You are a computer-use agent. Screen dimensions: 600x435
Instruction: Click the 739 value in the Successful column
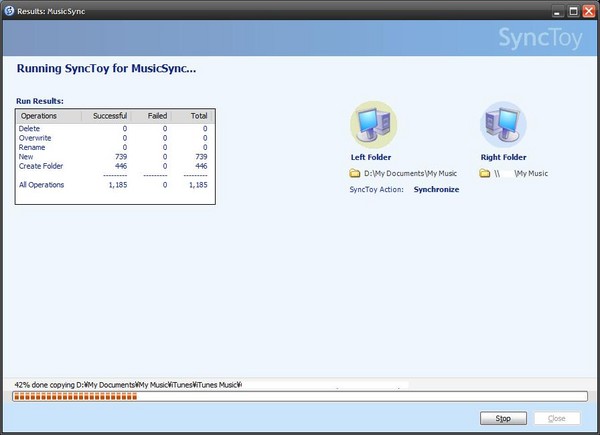coord(121,157)
